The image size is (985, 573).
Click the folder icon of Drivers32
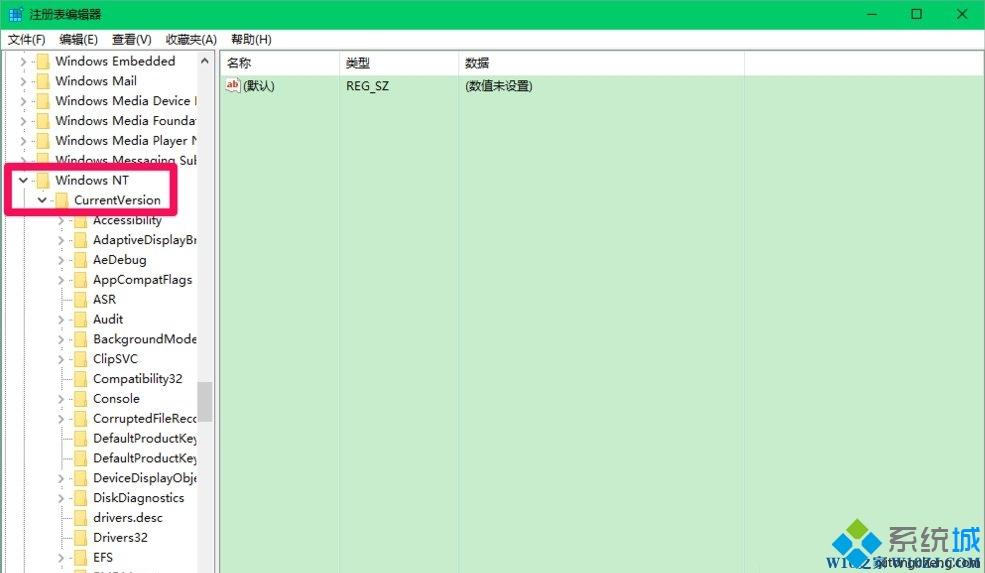point(80,538)
